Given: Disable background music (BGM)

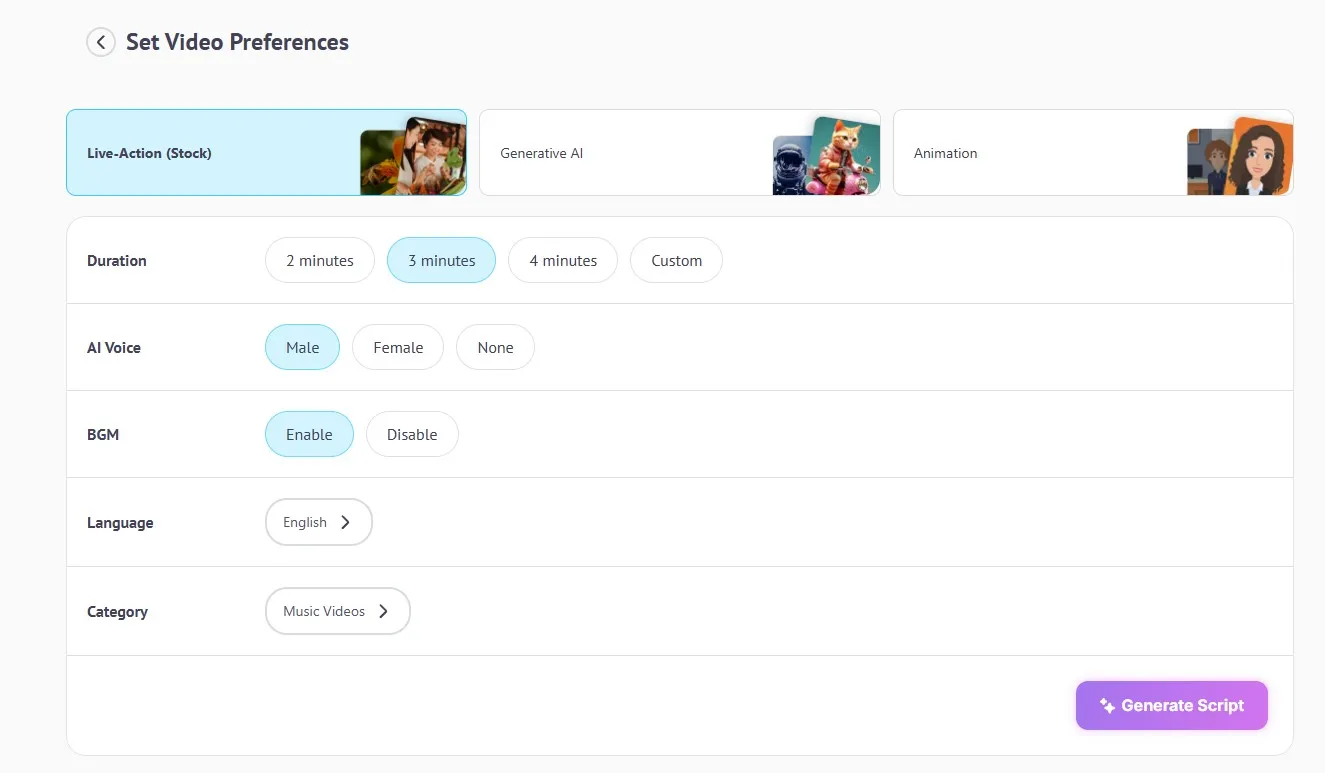Looking at the screenshot, I should click(x=412, y=434).
